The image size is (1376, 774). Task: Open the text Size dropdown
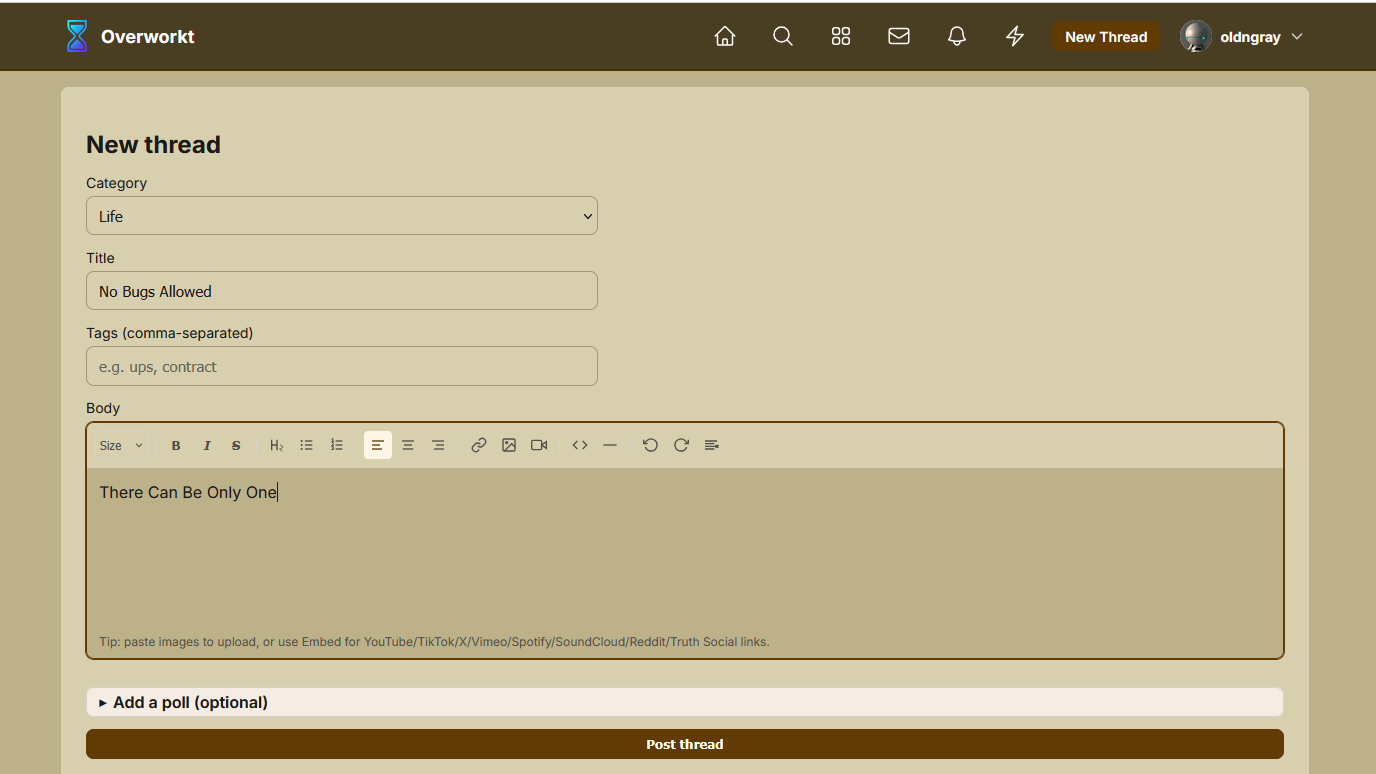(121, 445)
